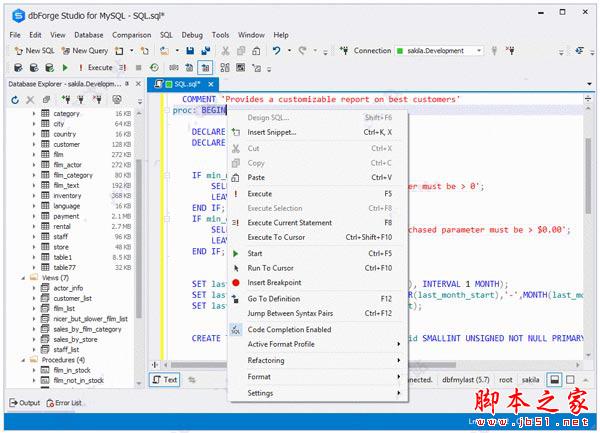This screenshot has width=600, height=433.
Task: Click the Paste toolbar icon
Action: pyautogui.click(x=256, y=50)
